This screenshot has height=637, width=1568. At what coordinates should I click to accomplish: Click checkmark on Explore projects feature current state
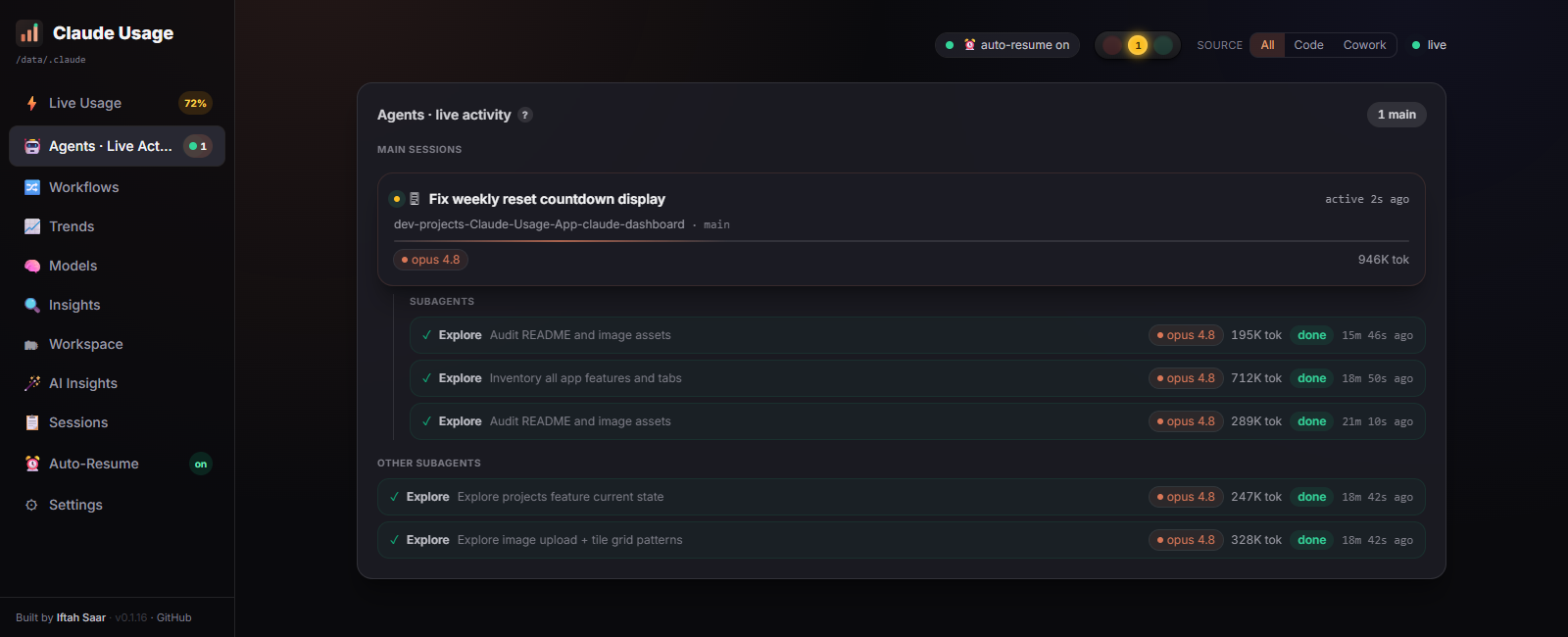click(x=394, y=497)
